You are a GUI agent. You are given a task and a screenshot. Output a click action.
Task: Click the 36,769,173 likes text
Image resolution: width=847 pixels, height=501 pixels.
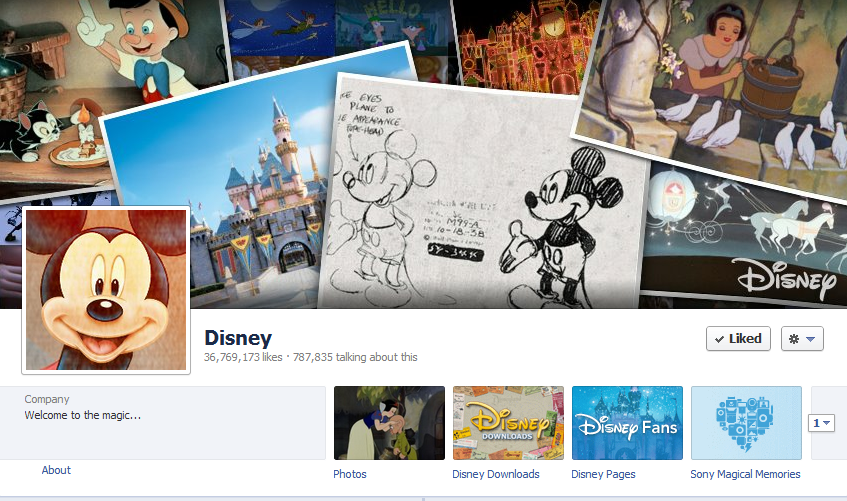click(x=243, y=357)
